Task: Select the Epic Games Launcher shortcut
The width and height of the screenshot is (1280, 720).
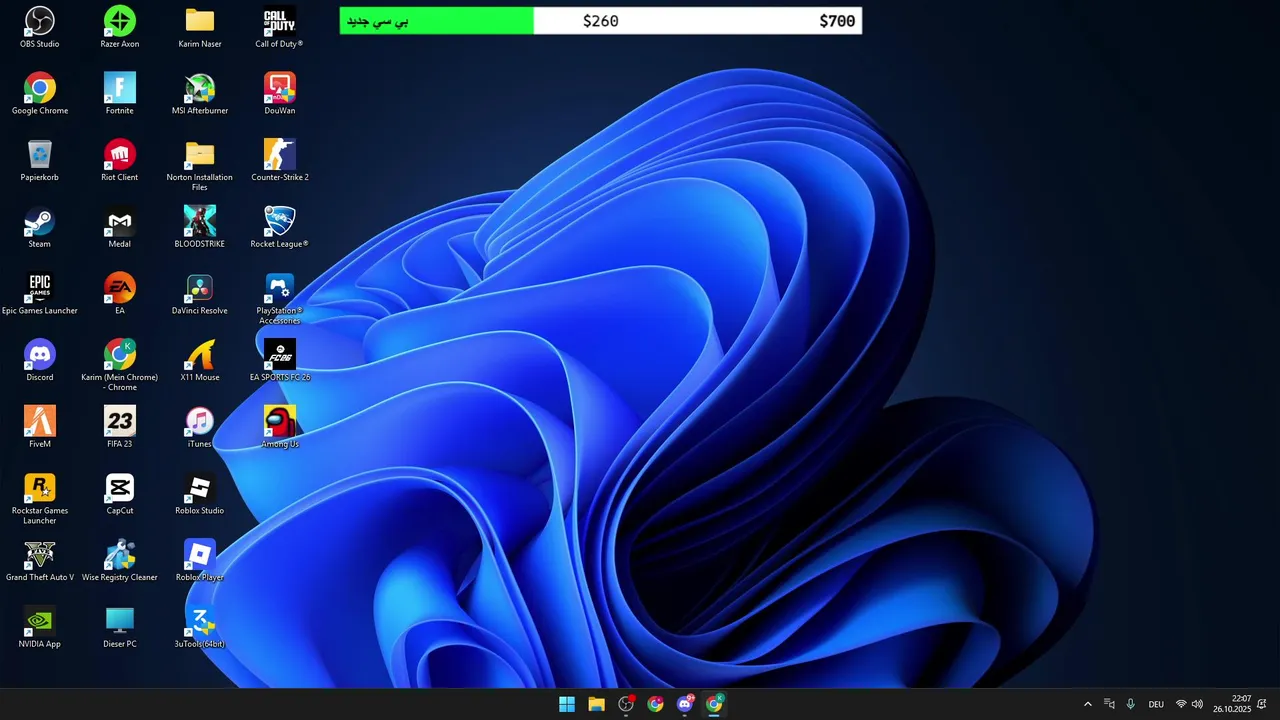Action: coord(40,294)
